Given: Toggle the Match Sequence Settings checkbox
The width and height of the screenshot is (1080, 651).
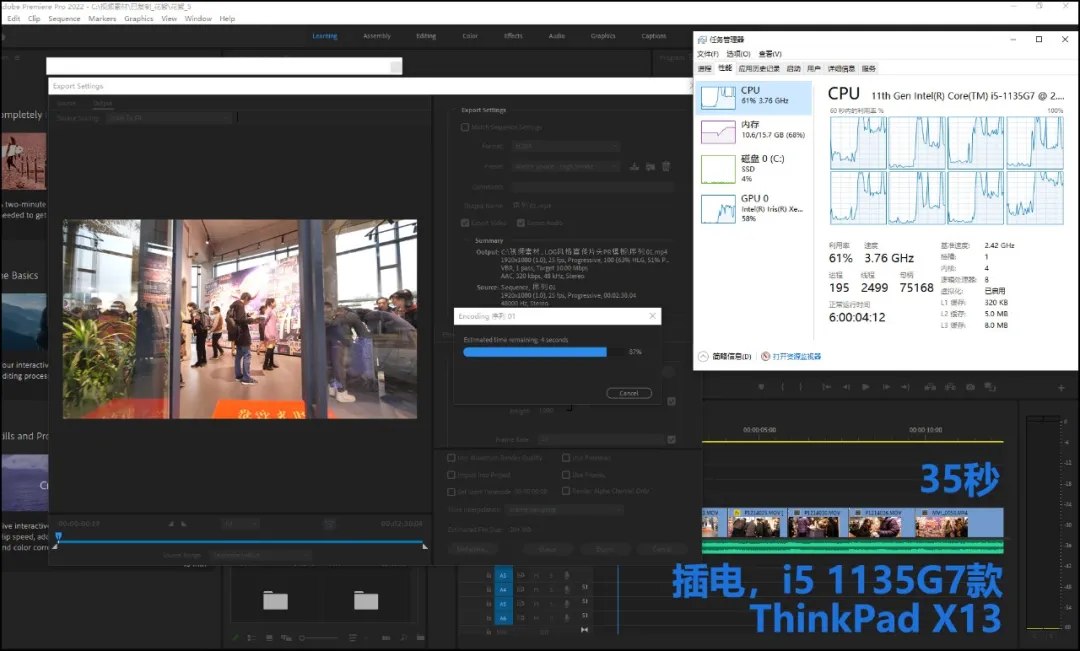Looking at the screenshot, I should coord(465,127).
